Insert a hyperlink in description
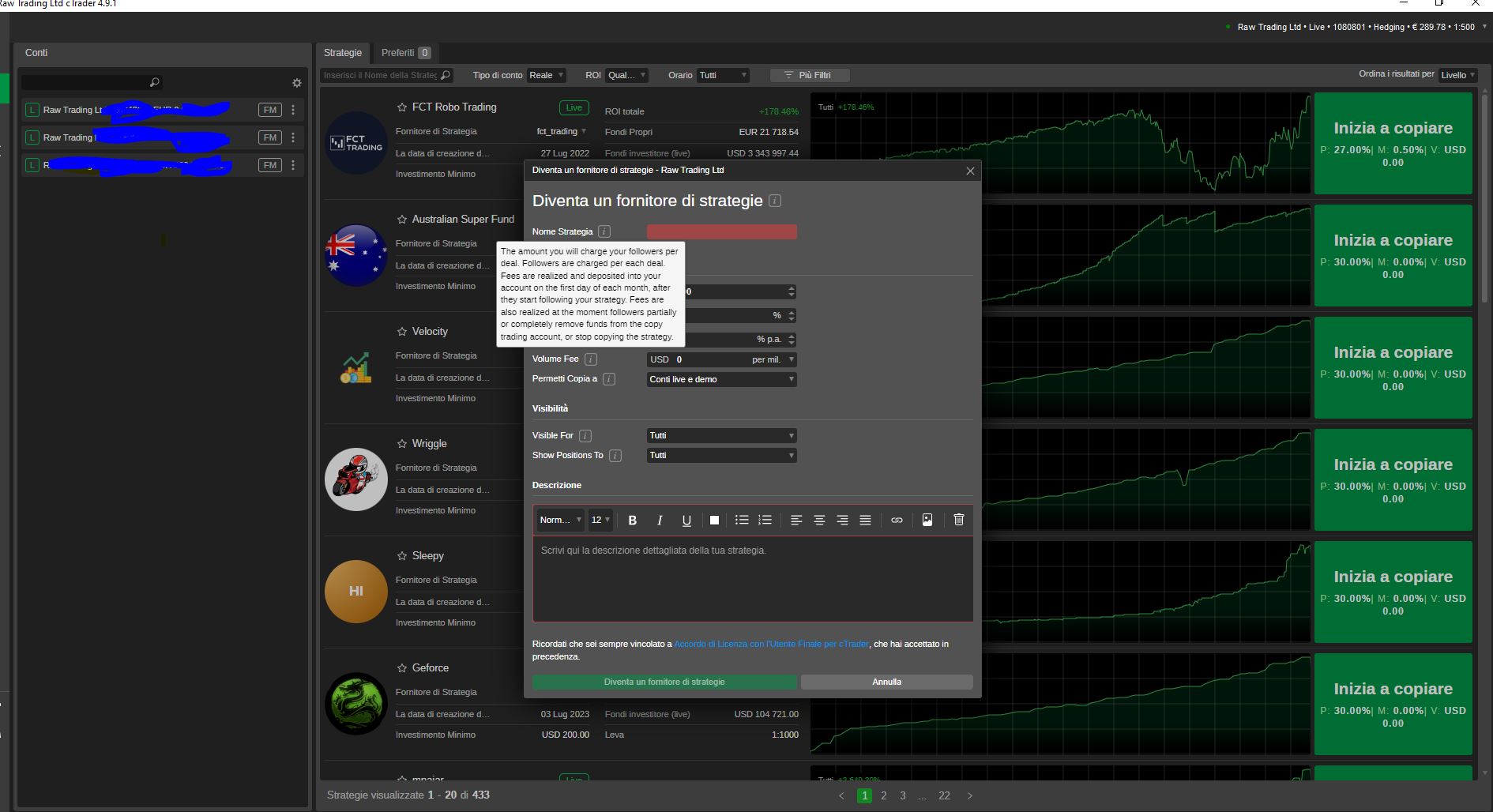Viewport: 1493px width, 812px height. [x=897, y=520]
